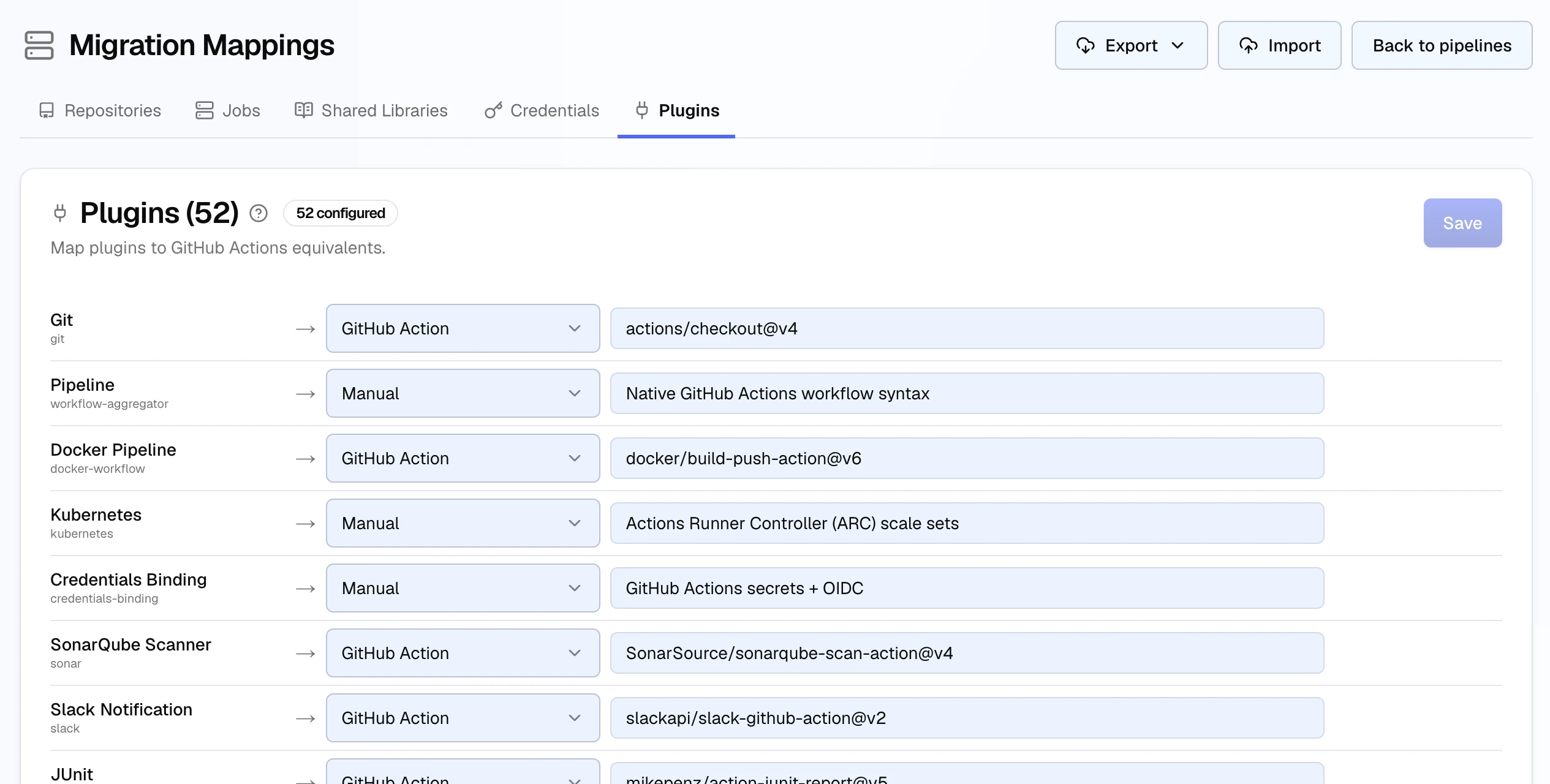
Task: Click the arrow icon in Credentials Binding row
Action: 305,589
